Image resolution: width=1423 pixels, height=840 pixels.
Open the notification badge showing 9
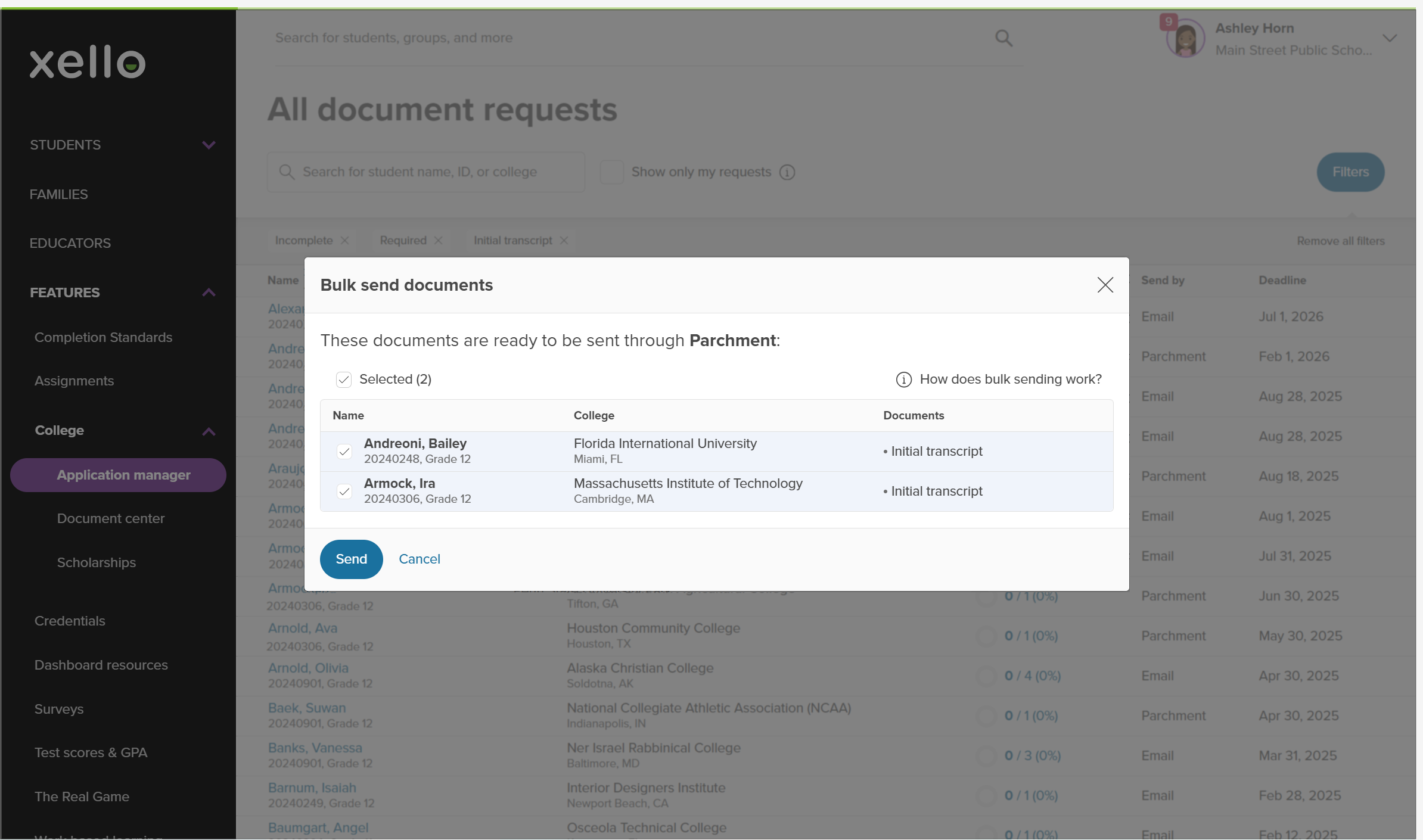point(1168,22)
